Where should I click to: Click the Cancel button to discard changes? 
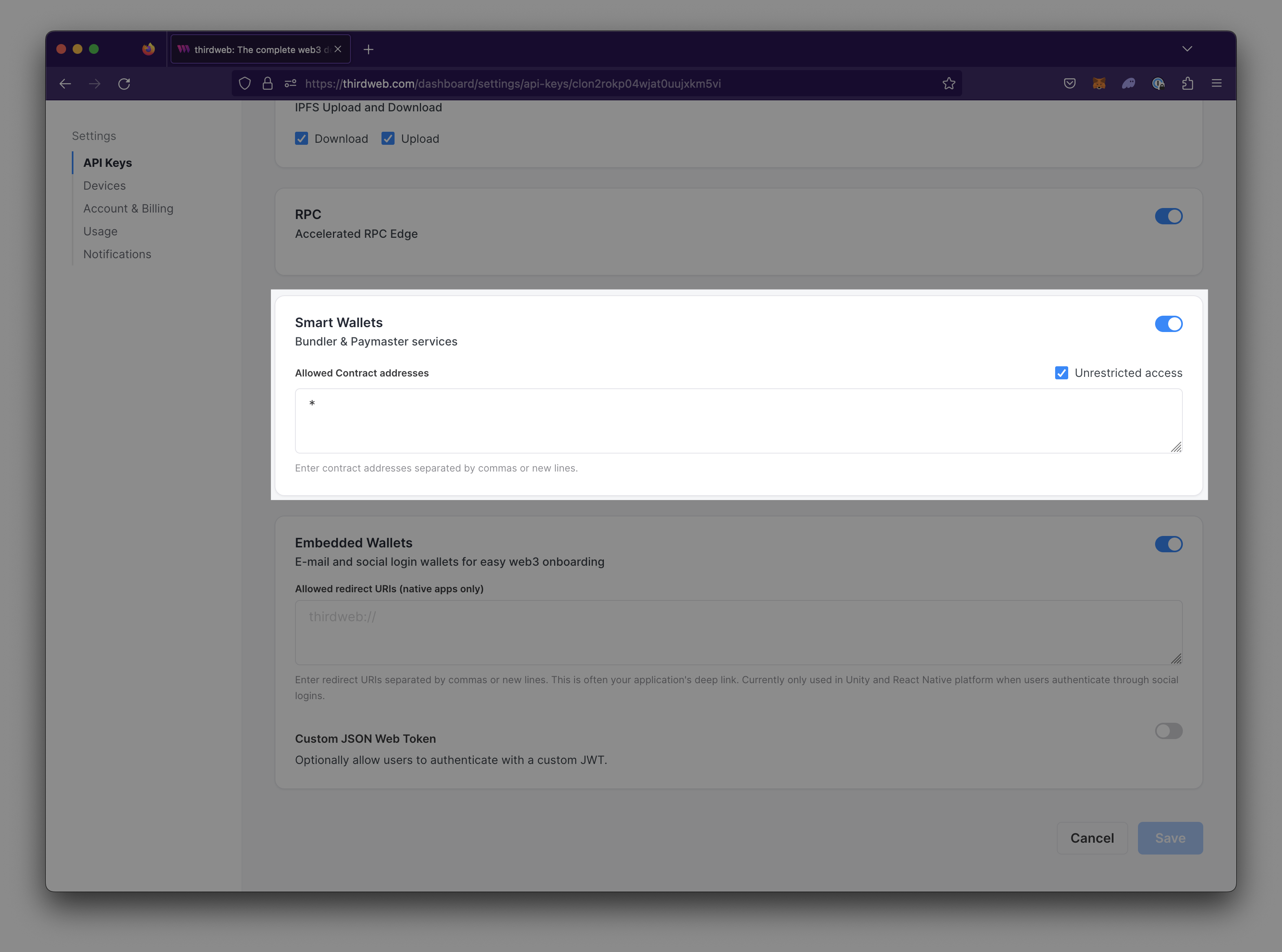point(1091,838)
